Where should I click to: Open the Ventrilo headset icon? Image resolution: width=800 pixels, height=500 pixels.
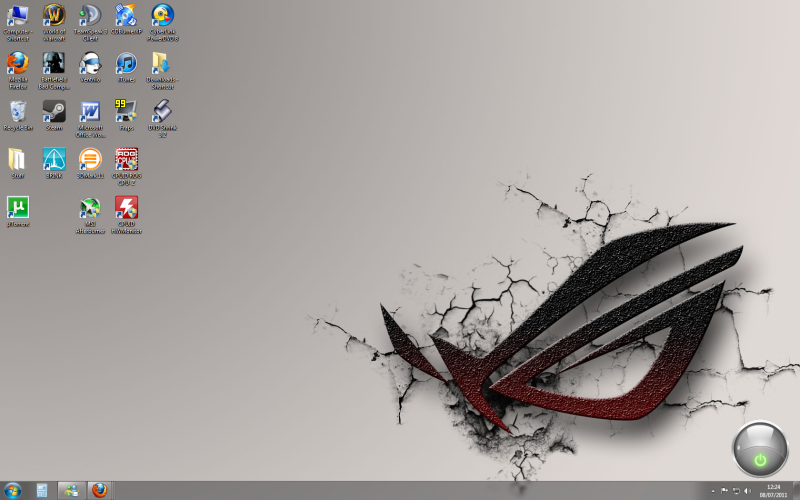click(x=90, y=67)
